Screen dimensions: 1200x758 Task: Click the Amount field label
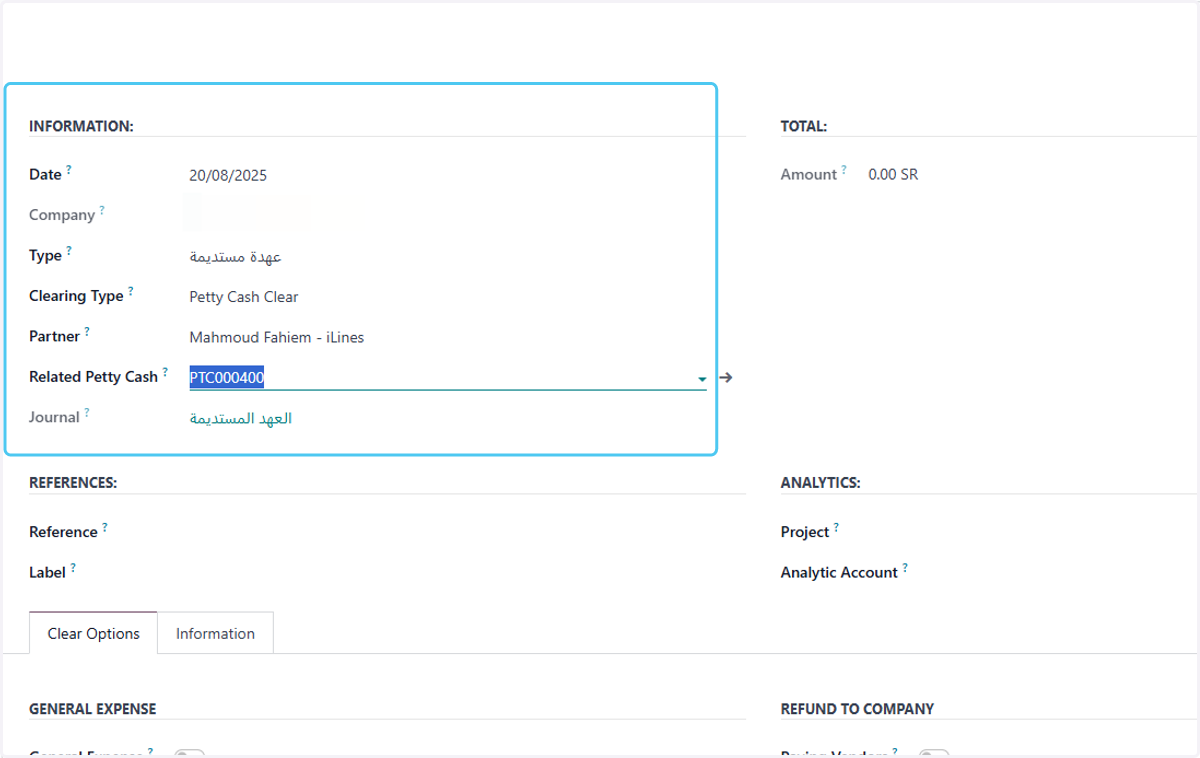809,174
